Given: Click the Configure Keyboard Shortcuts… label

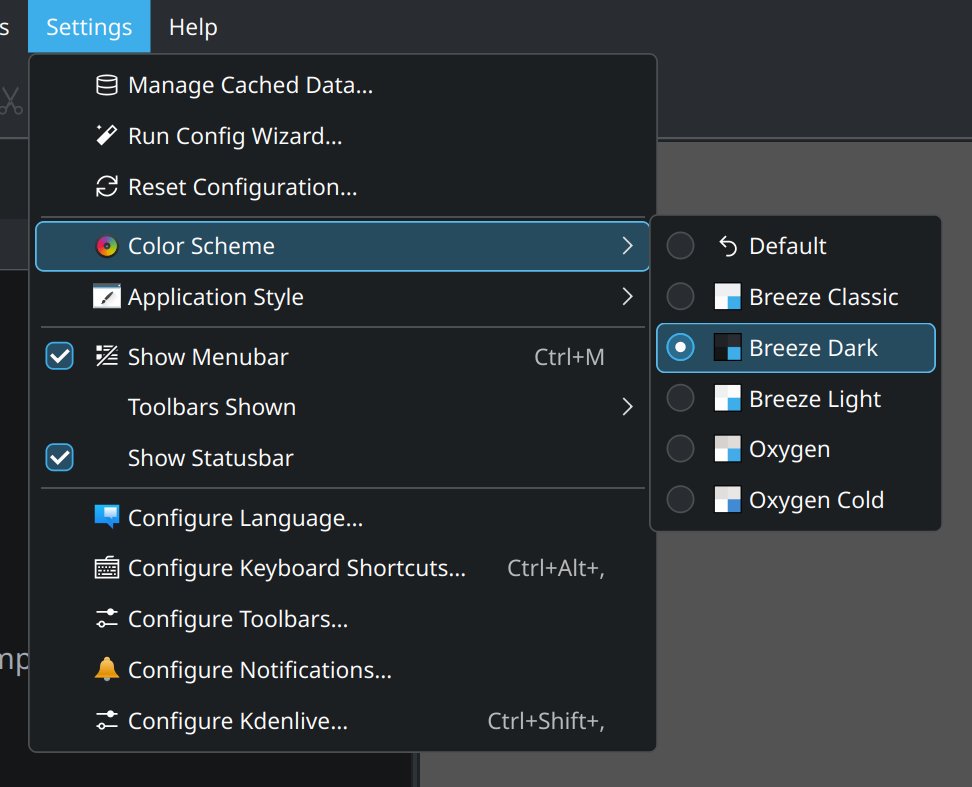Looking at the screenshot, I should coord(297,568).
